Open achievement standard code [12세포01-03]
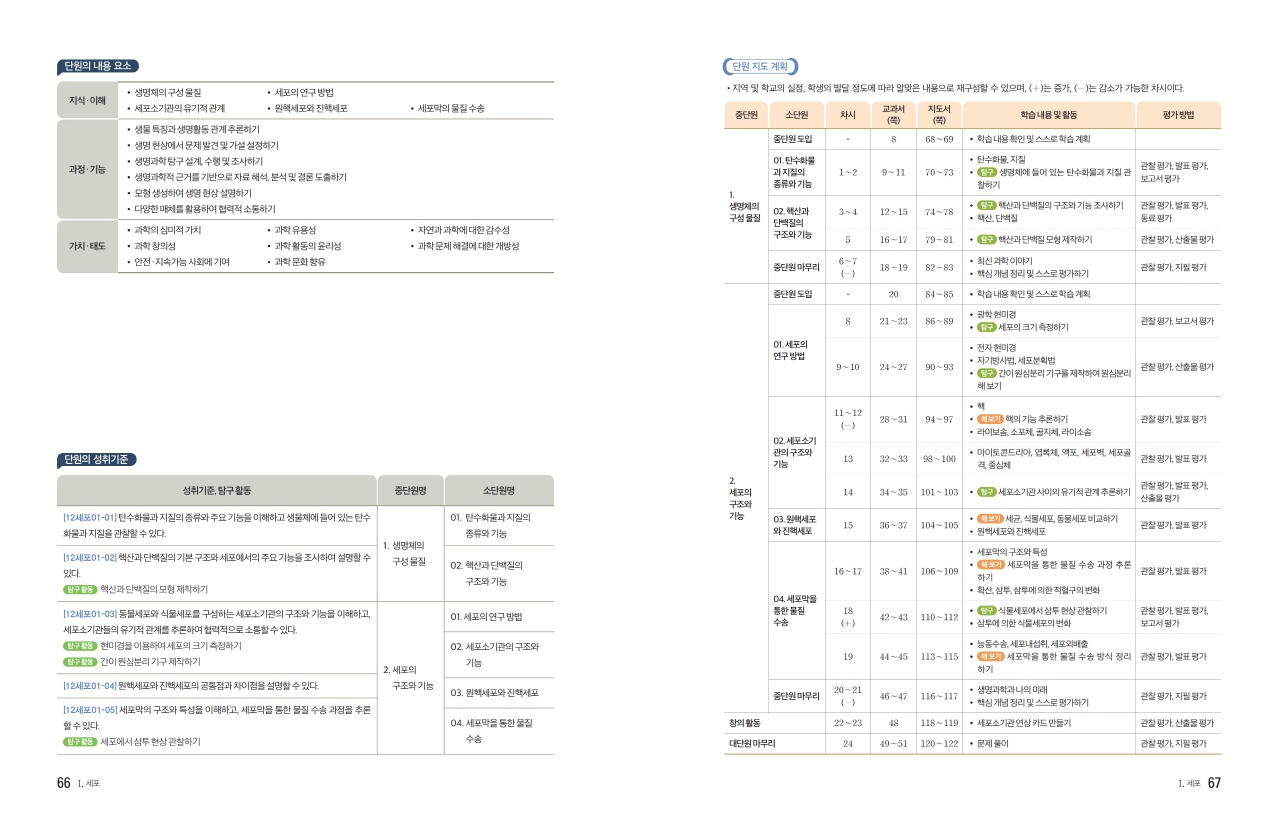The image size is (1280, 827). 90,613
